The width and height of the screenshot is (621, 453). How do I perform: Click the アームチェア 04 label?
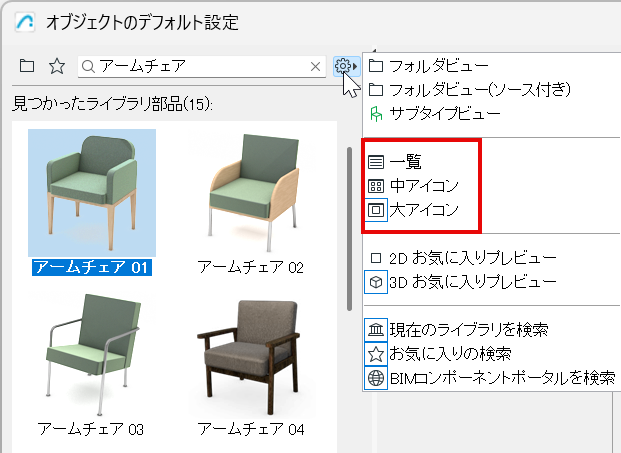[251, 429]
